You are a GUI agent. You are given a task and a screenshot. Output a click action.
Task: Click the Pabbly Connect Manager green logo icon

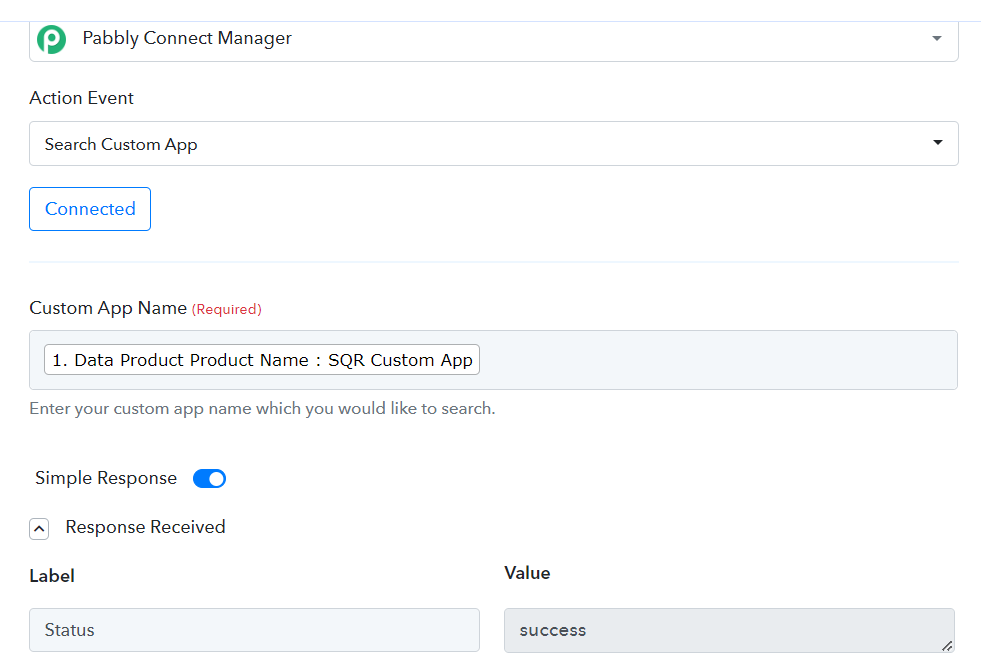51,39
